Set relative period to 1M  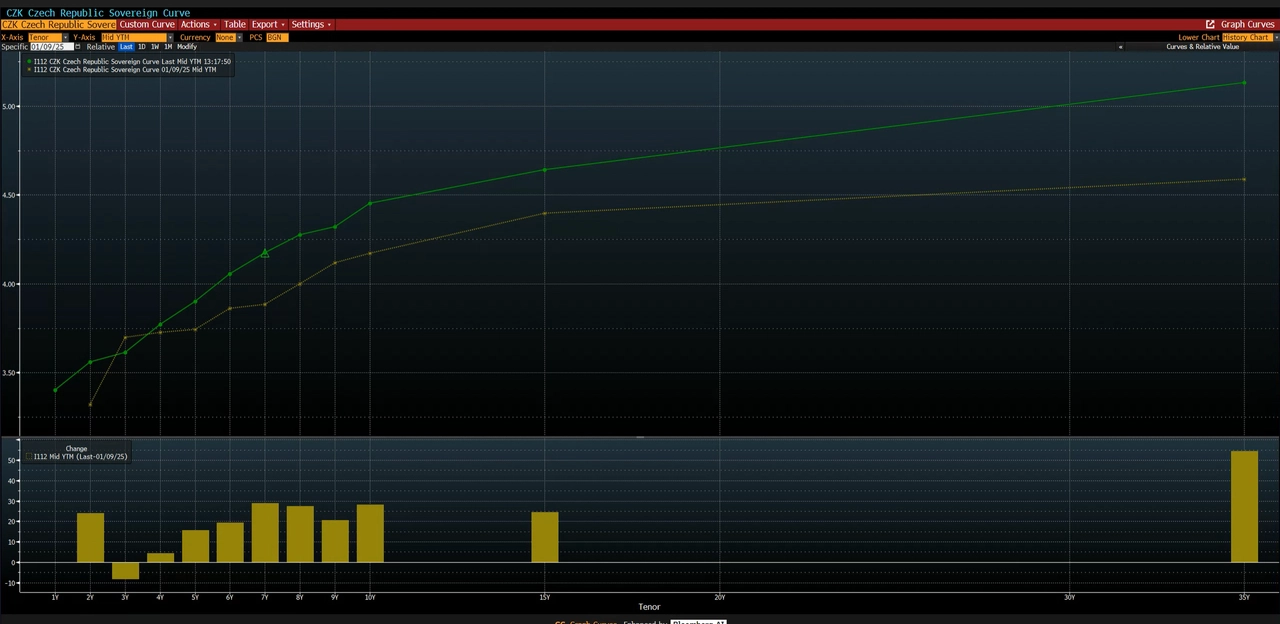pos(168,47)
